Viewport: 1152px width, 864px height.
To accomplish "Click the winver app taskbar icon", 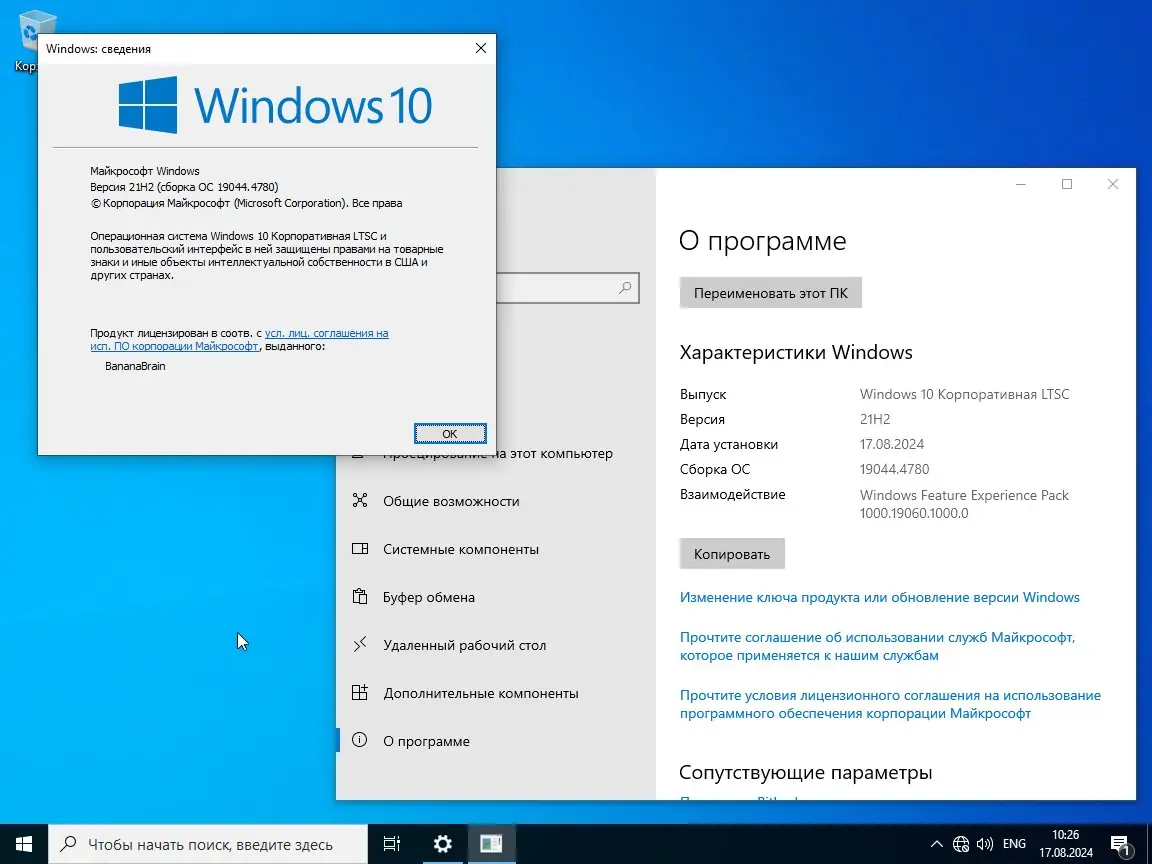I will (x=491, y=844).
